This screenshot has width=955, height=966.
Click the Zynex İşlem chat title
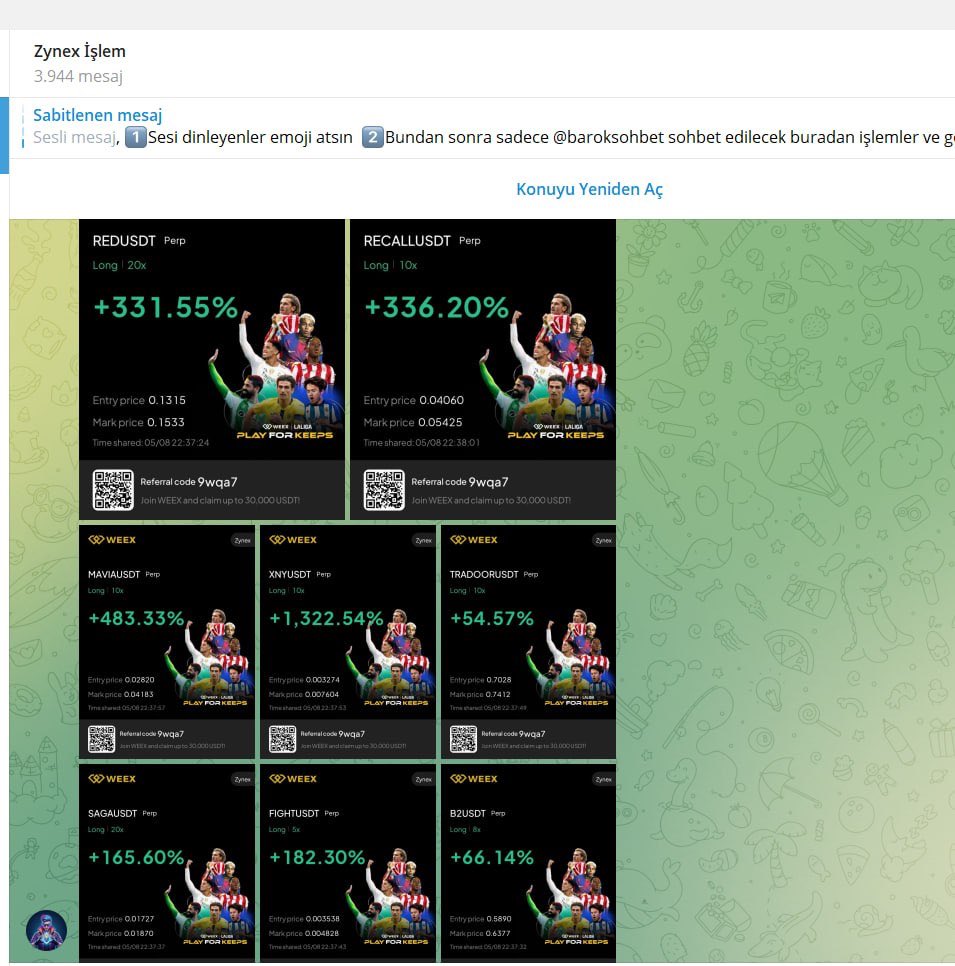tap(79, 51)
